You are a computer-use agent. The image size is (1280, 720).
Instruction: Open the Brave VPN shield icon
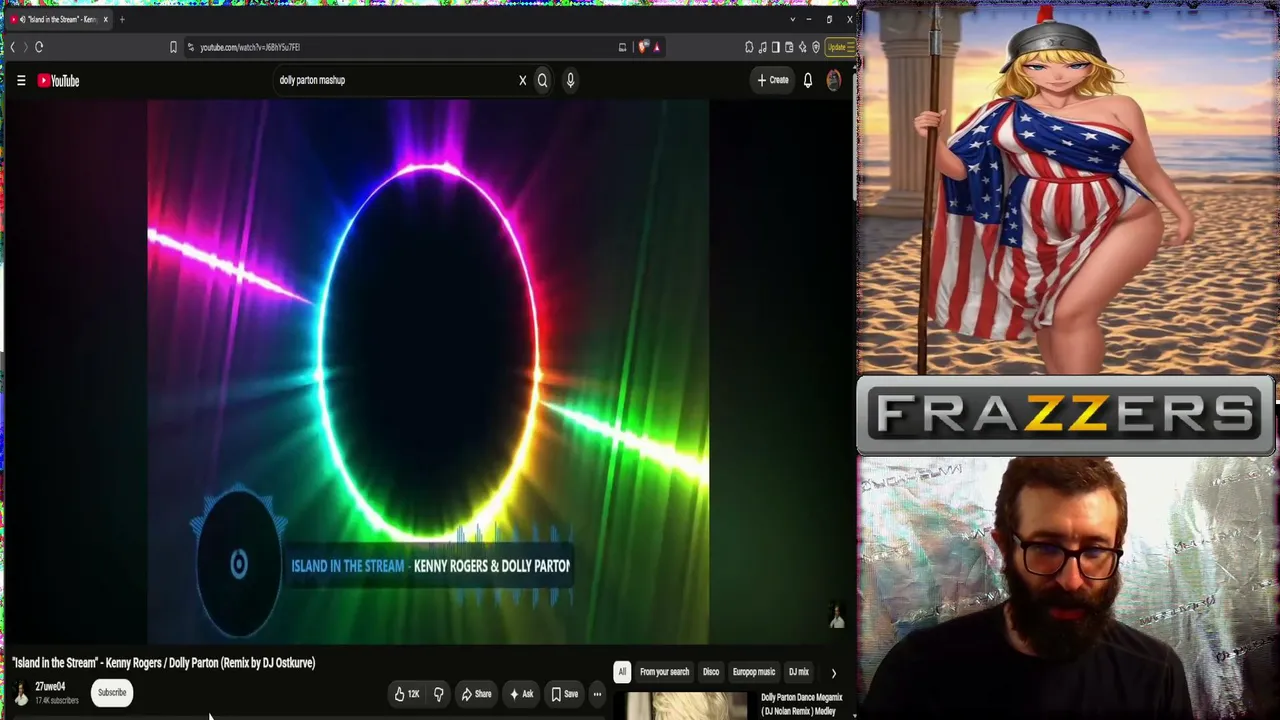[x=816, y=47]
